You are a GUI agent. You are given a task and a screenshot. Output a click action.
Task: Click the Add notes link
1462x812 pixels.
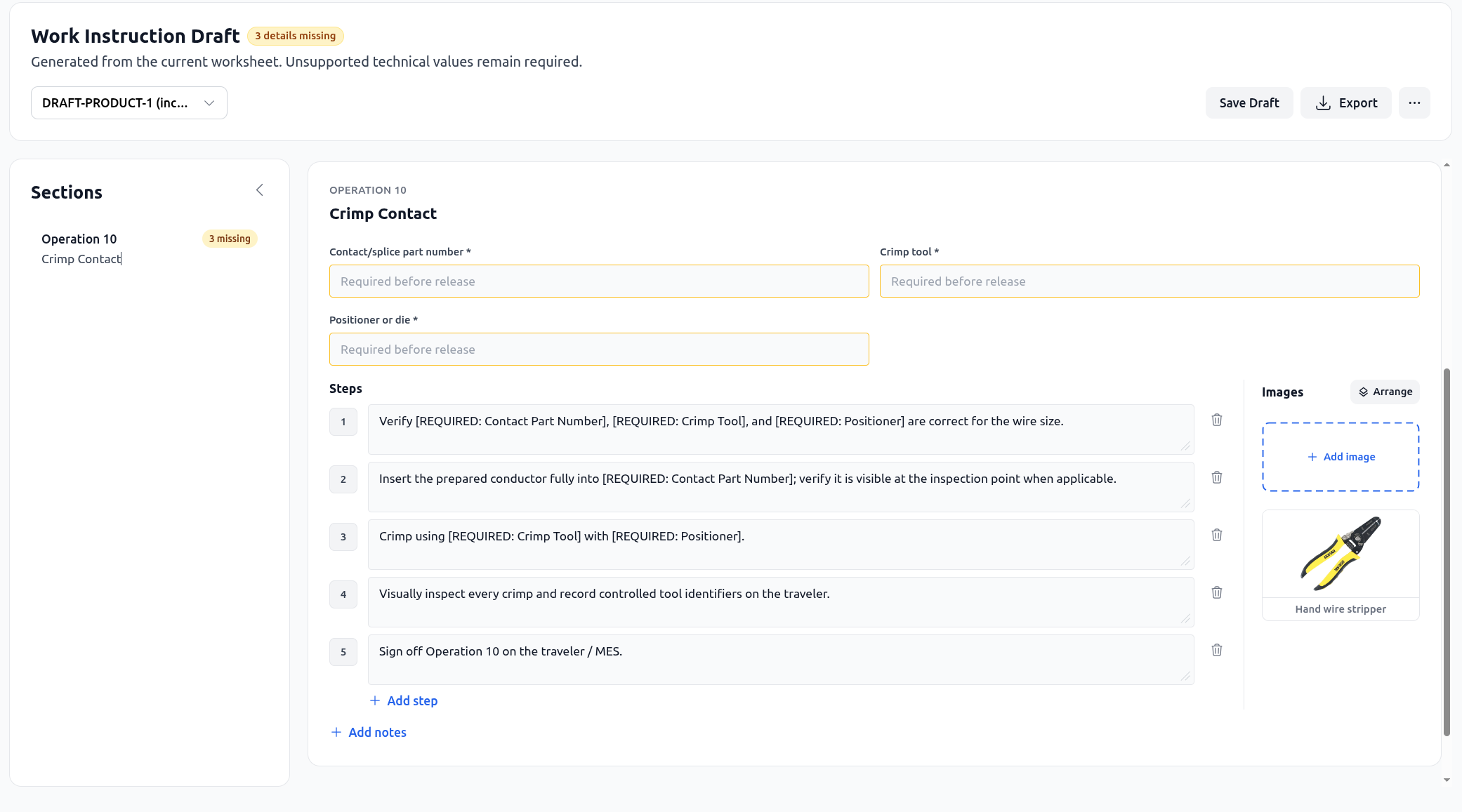[369, 732]
